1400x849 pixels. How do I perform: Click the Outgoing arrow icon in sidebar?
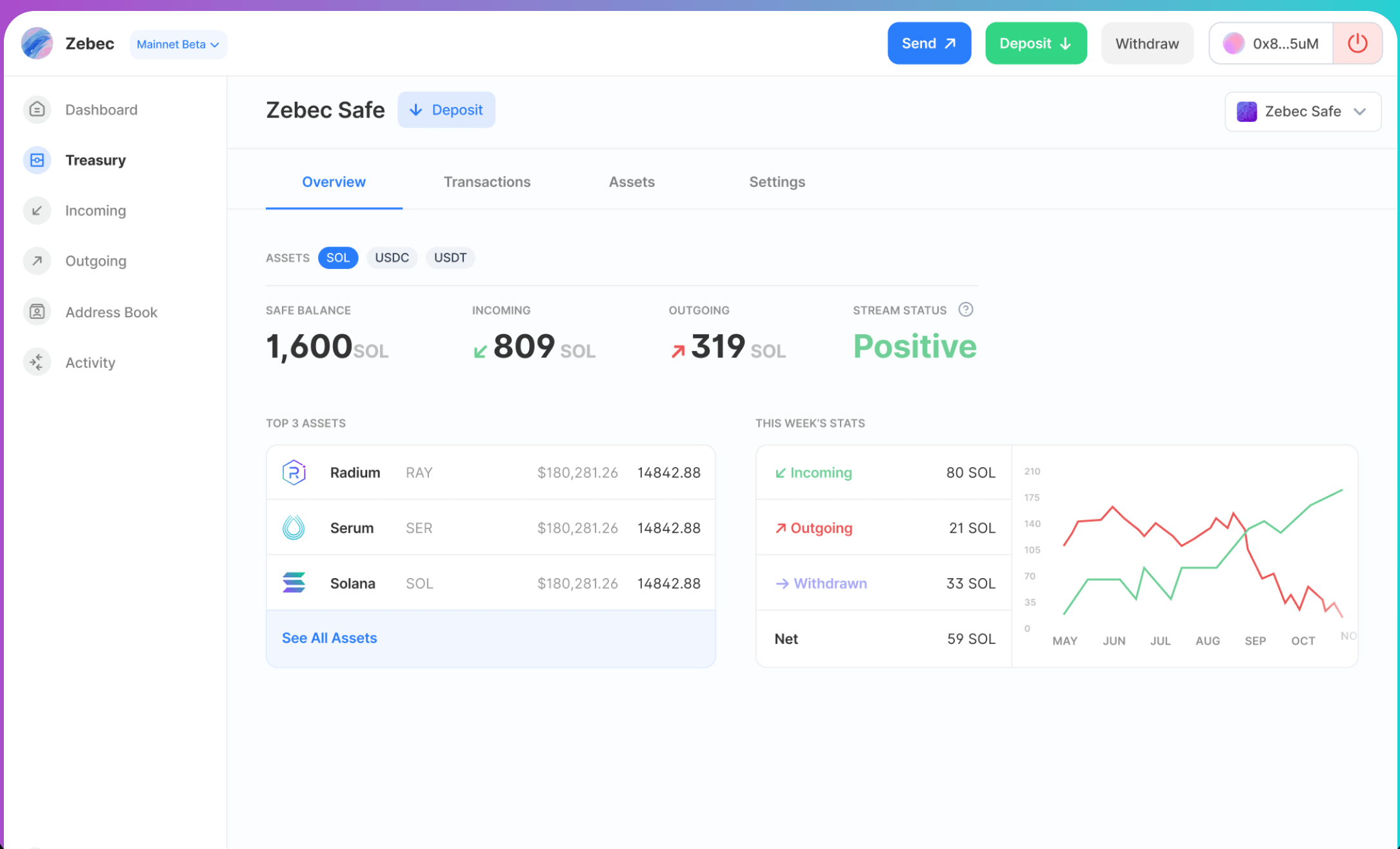(x=37, y=261)
